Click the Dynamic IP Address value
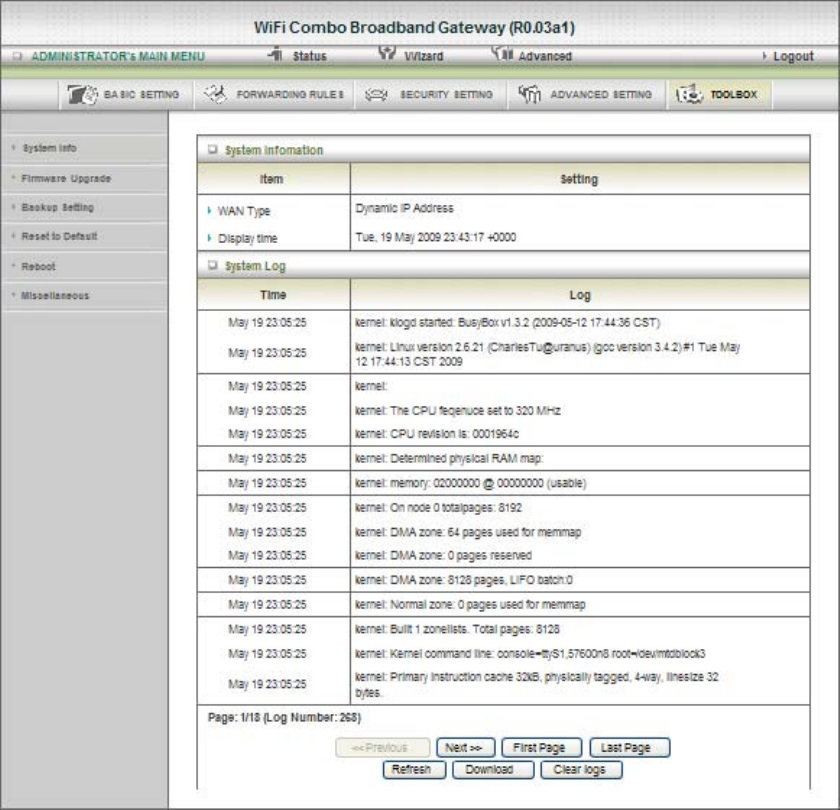 pyautogui.click(x=404, y=208)
